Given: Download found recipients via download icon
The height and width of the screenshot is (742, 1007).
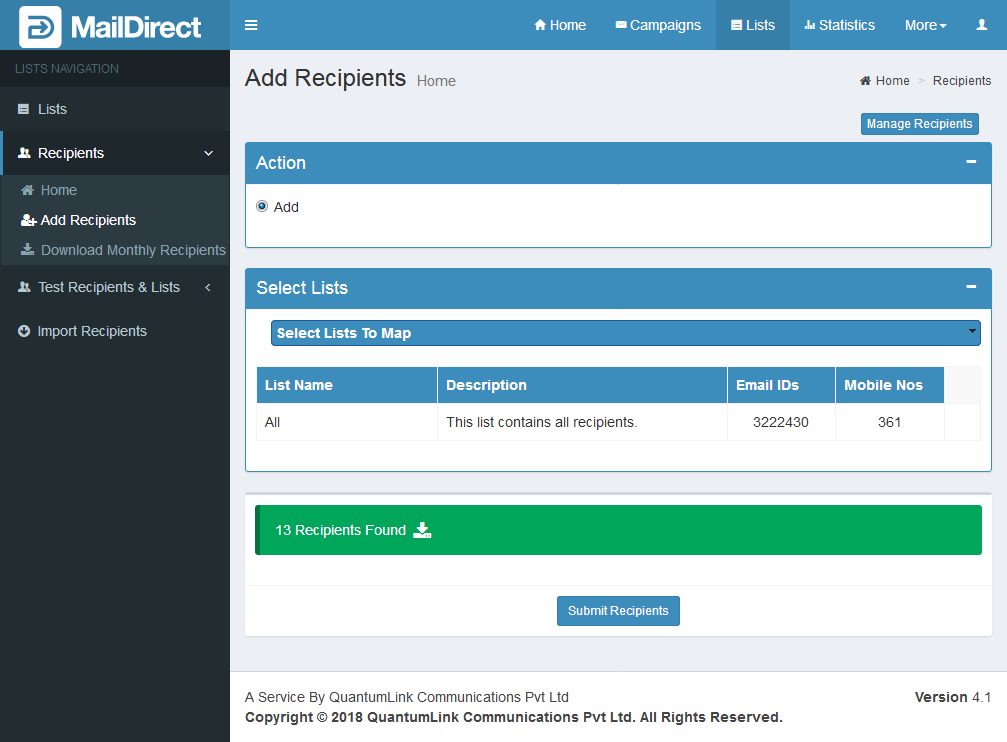Looking at the screenshot, I should click(x=422, y=530).
